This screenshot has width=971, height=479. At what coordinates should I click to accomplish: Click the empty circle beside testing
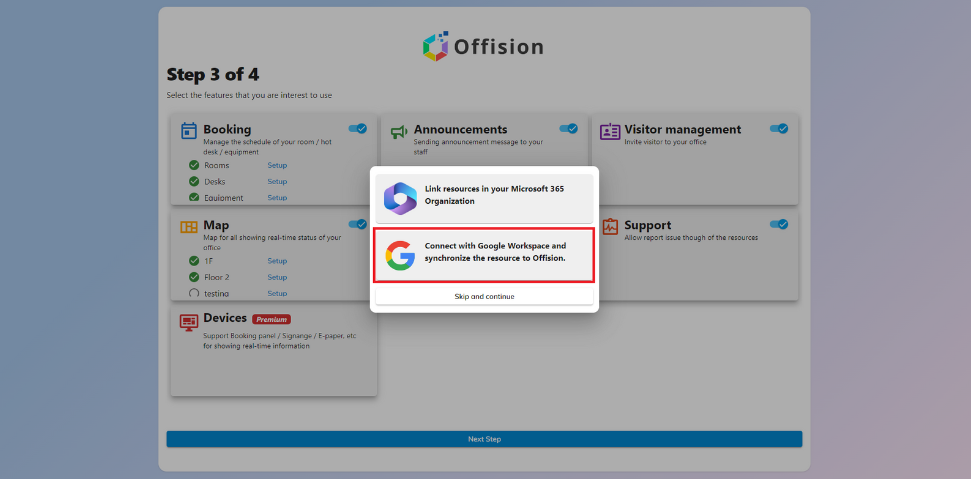pos(194,293)
